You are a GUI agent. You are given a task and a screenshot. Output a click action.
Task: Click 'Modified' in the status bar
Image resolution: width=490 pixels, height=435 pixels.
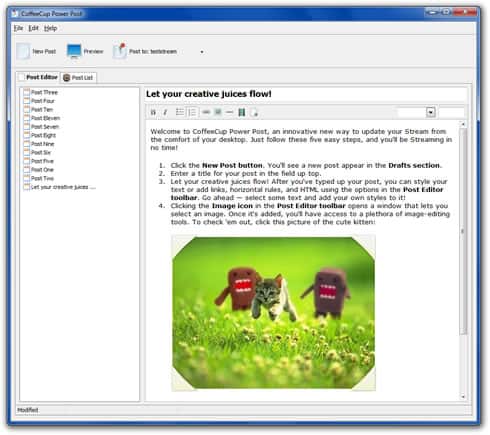click(x=28, y=410)
